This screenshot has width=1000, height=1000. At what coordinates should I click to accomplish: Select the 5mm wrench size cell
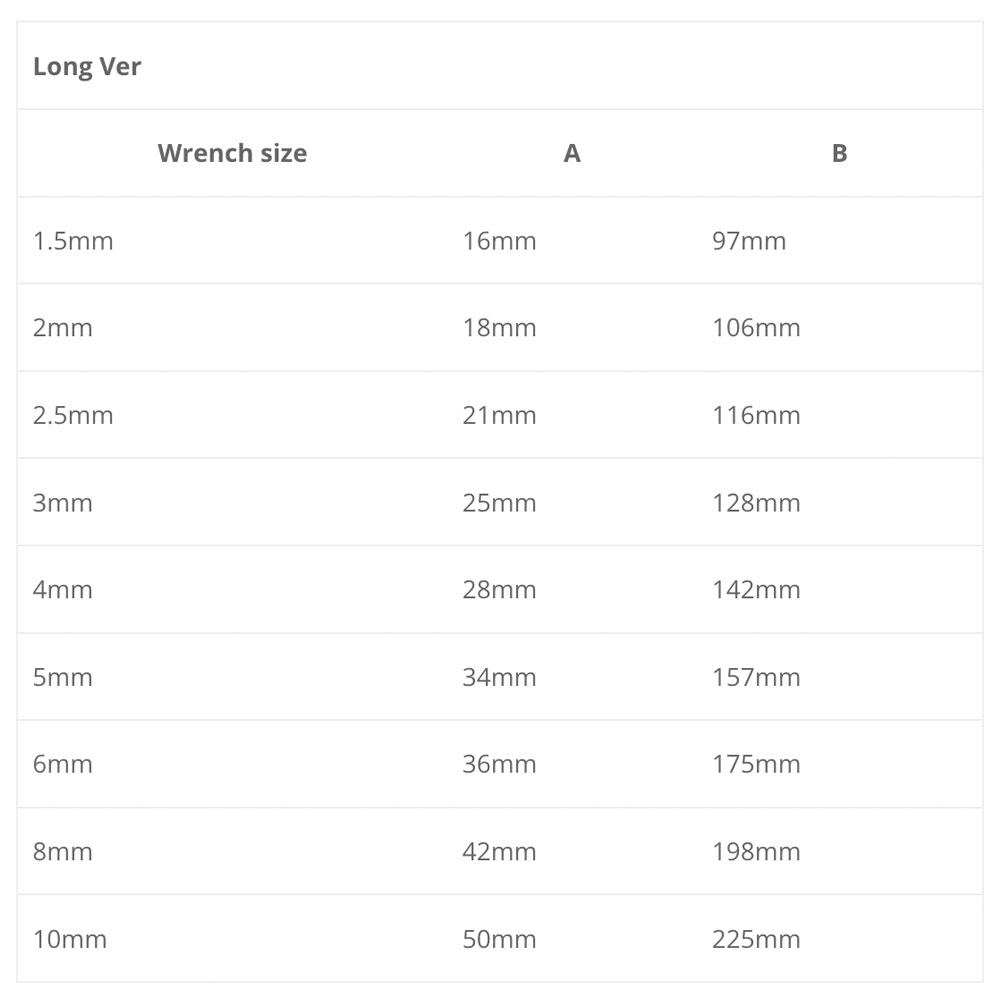click(x=63, y=678)
